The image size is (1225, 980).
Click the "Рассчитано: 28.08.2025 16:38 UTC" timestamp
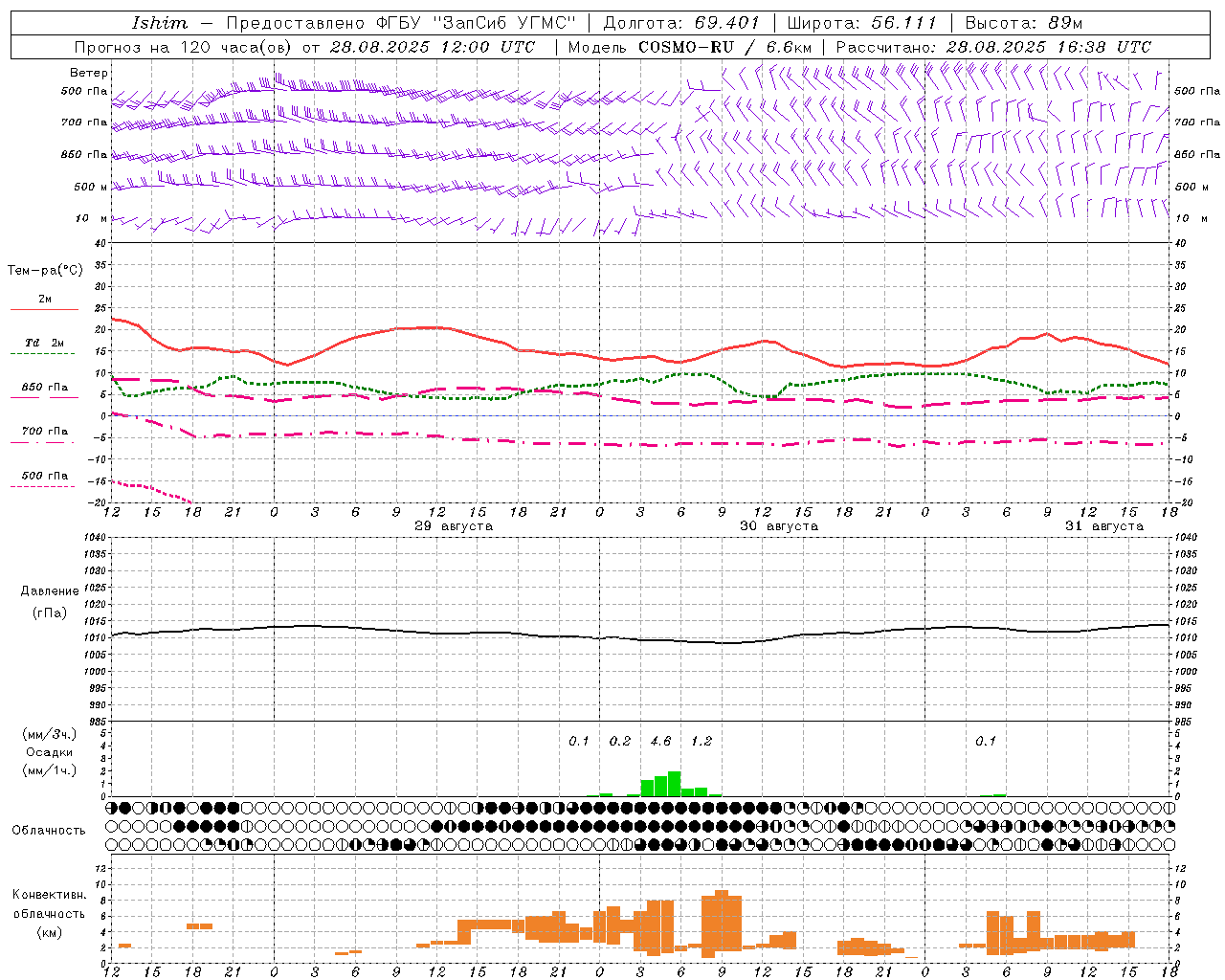point(993,47)
